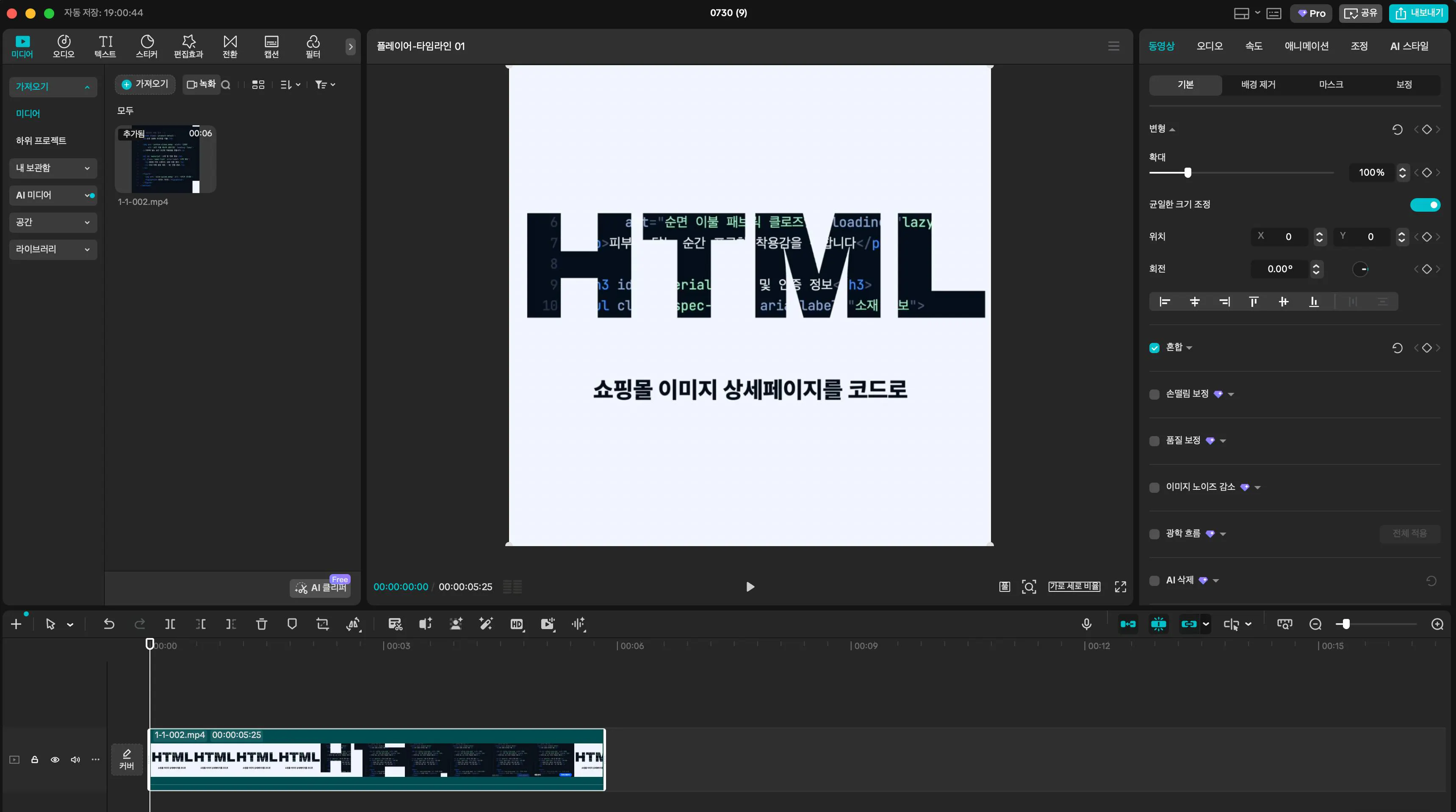The image size is (1456, 812).
Task: Click the marker shield icon in timeline toolbar
Action: (x=292, y=624)
